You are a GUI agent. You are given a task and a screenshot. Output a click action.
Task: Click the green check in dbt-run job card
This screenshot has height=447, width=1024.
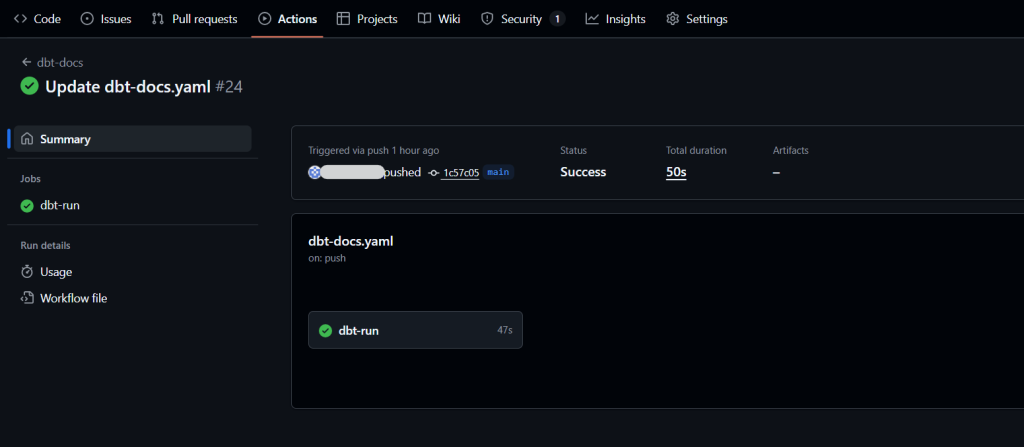click(325, 331)
